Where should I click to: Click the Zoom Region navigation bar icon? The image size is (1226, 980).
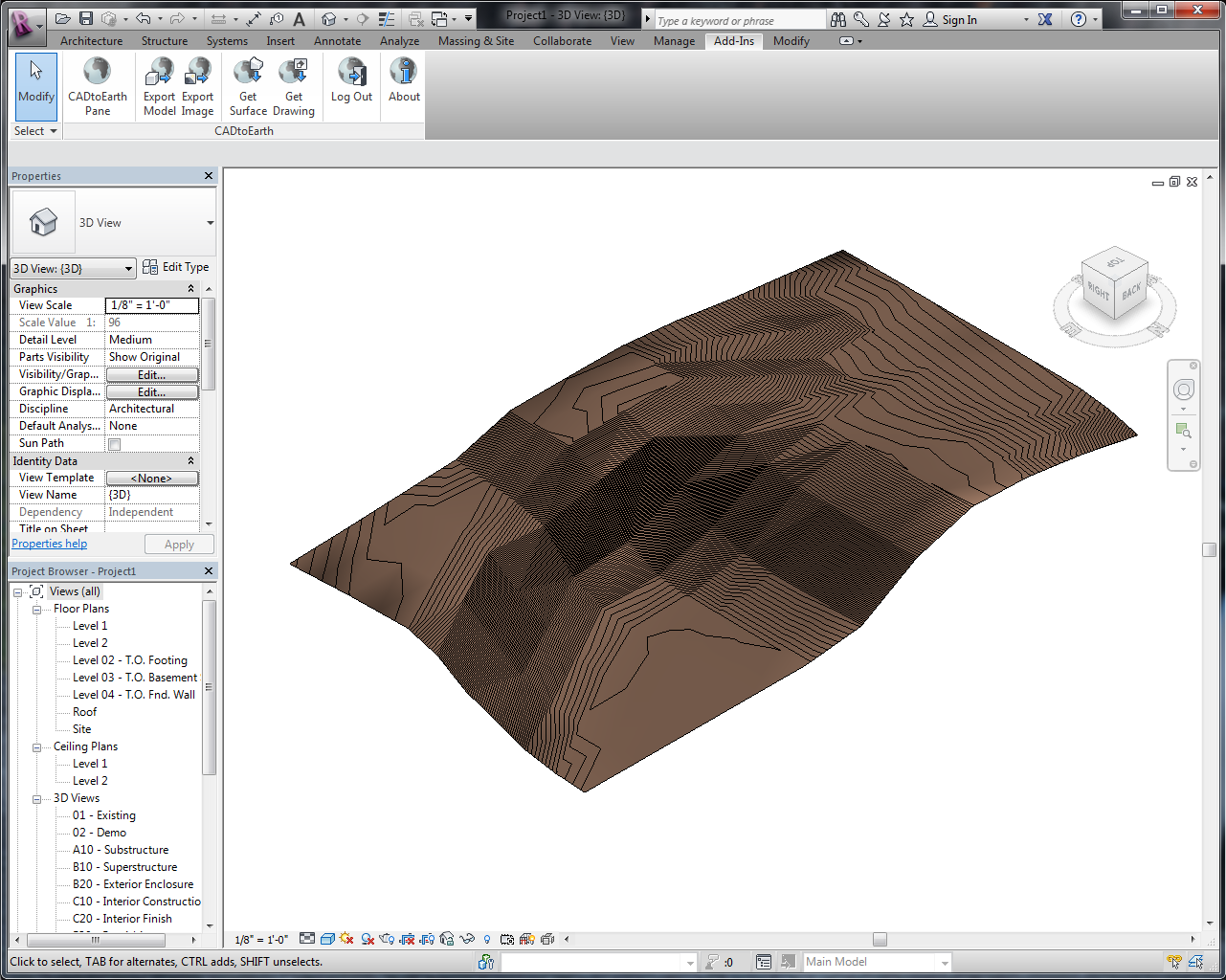[x=1184, y=431]
